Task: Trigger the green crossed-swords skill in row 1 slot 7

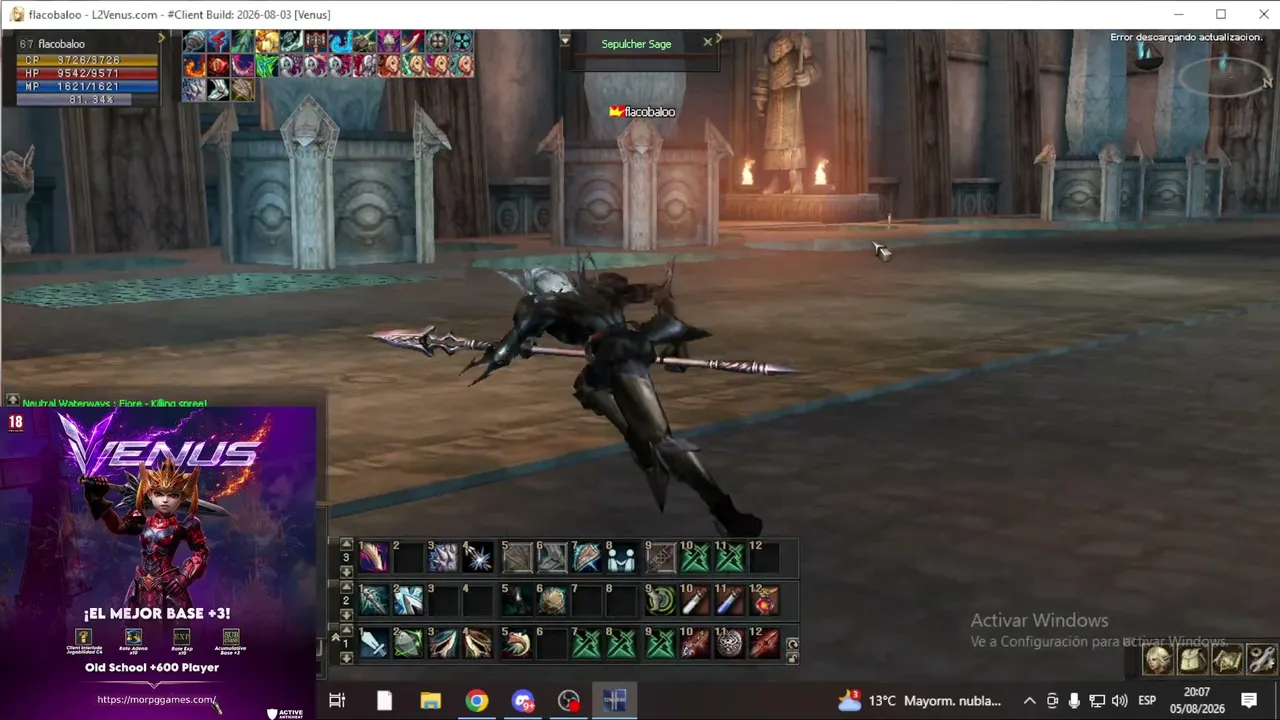Action: (587, 643)
